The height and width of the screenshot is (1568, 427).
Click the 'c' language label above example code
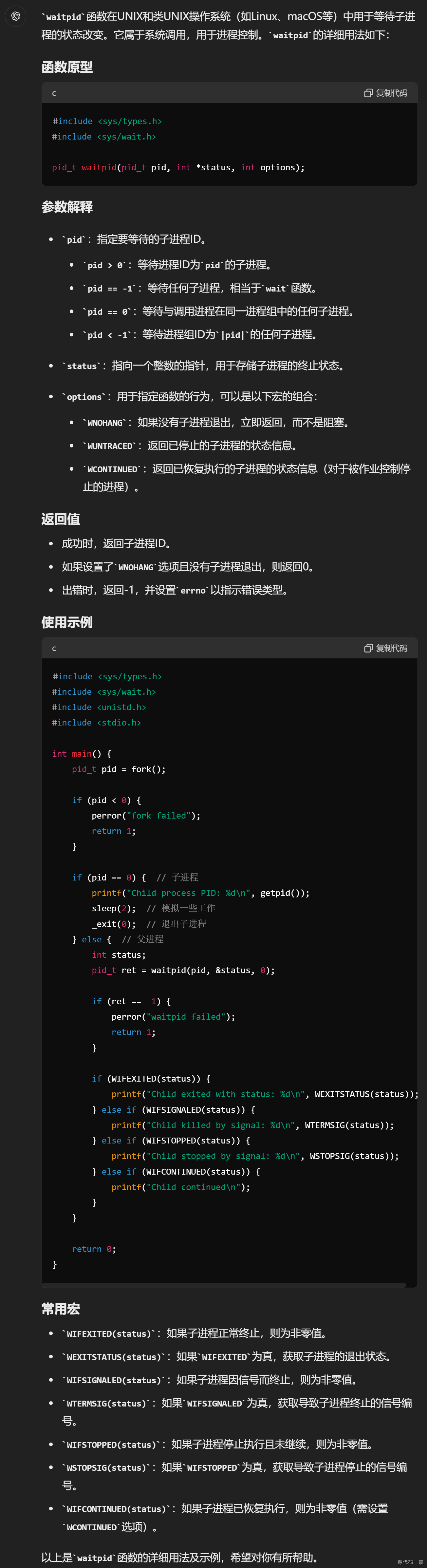(54, 648)
